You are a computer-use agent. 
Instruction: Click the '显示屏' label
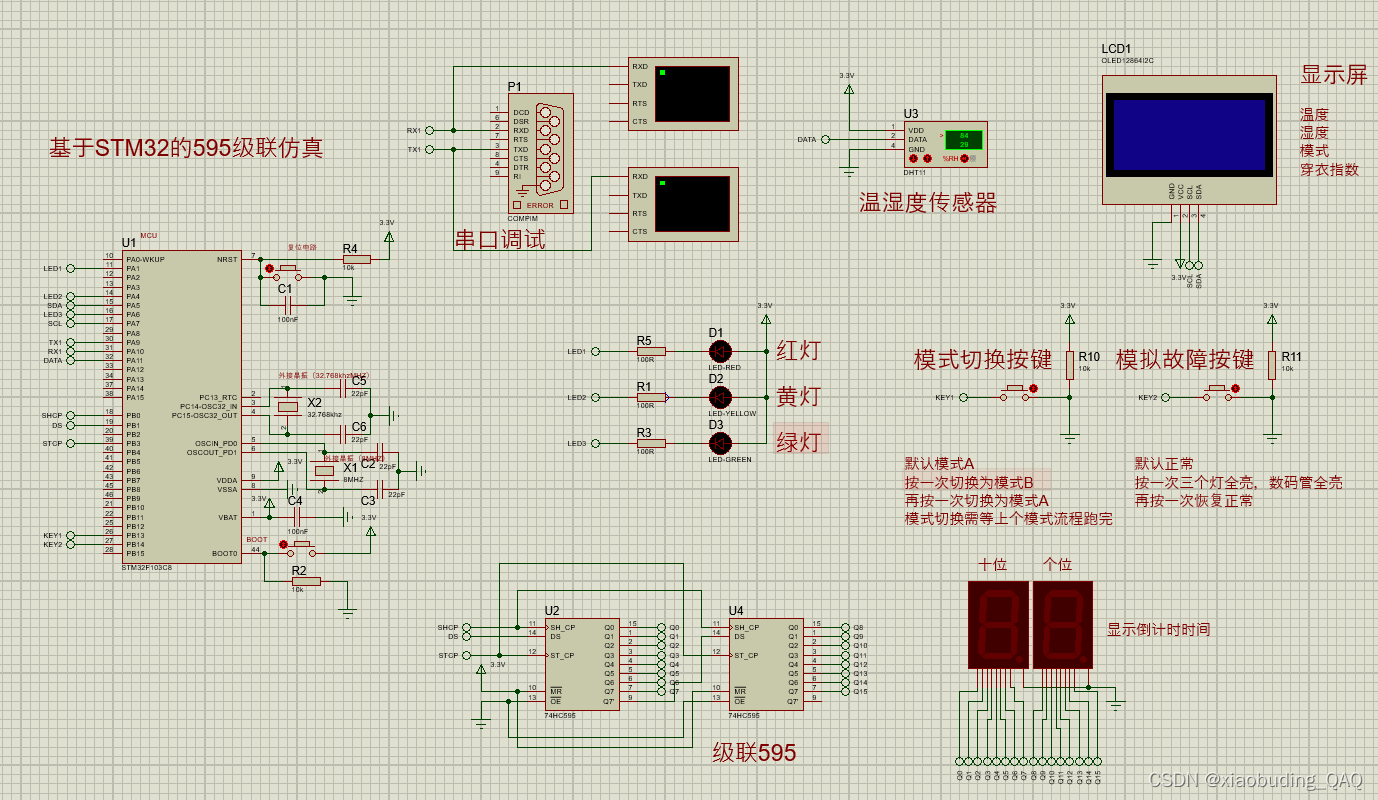(1334, 75)
